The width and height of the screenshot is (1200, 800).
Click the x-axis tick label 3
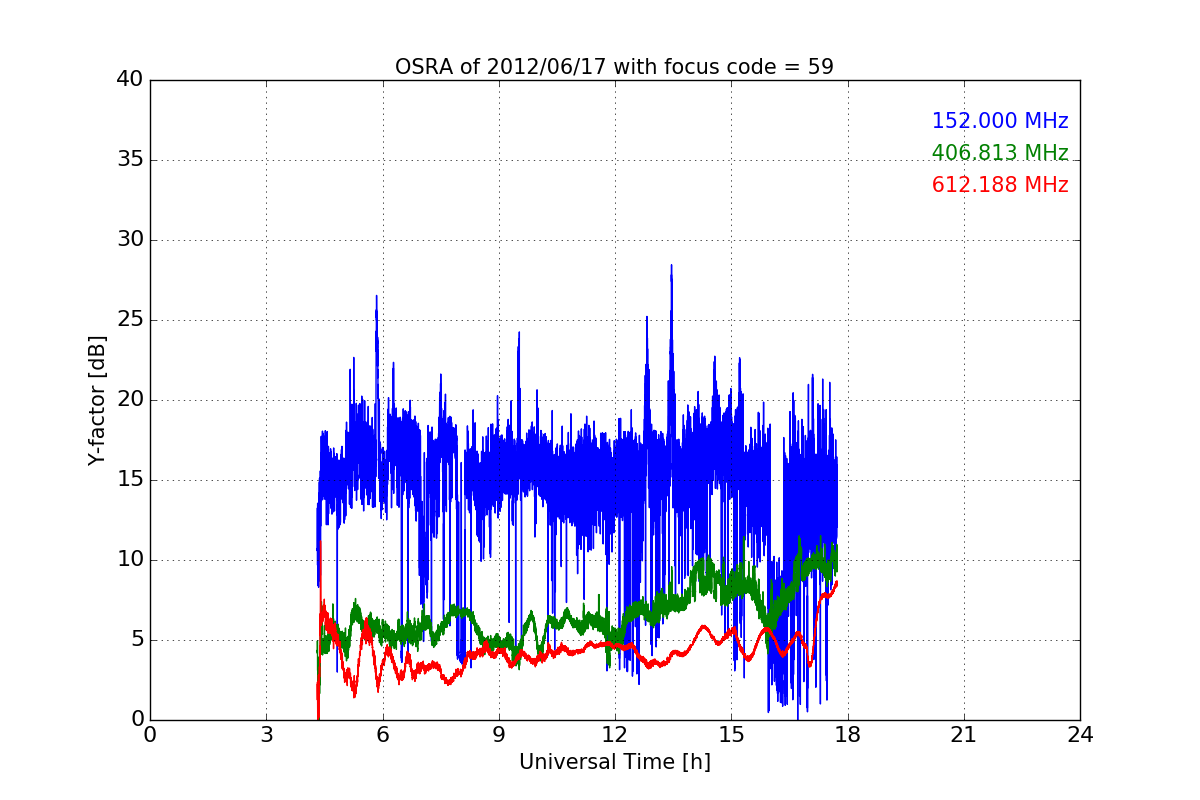tap(266, 735)
